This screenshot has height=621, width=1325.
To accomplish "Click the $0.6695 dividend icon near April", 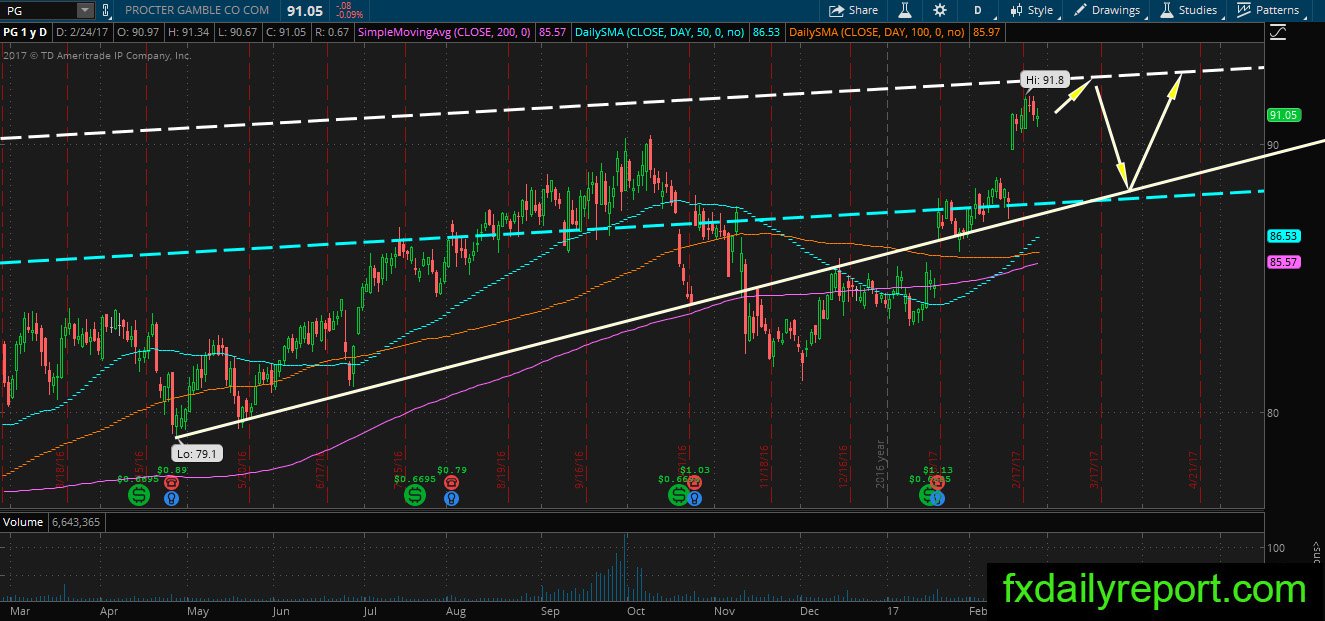I will tap(138, 494).
